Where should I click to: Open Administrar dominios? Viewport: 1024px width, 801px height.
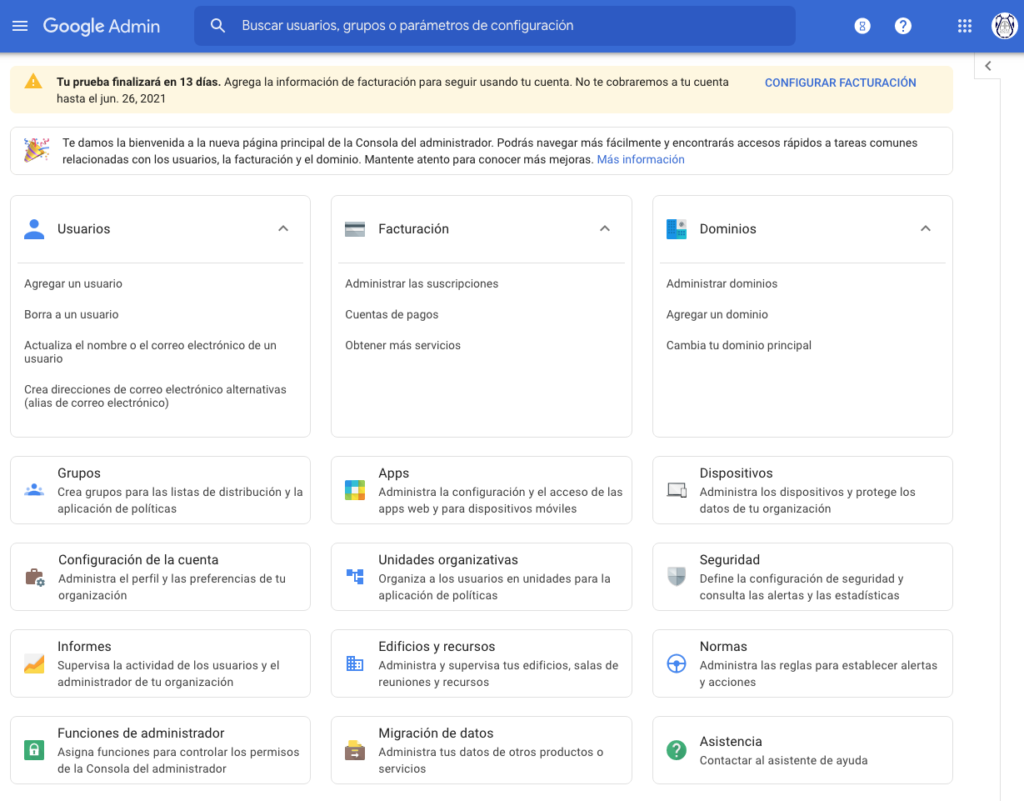point(722,283)
